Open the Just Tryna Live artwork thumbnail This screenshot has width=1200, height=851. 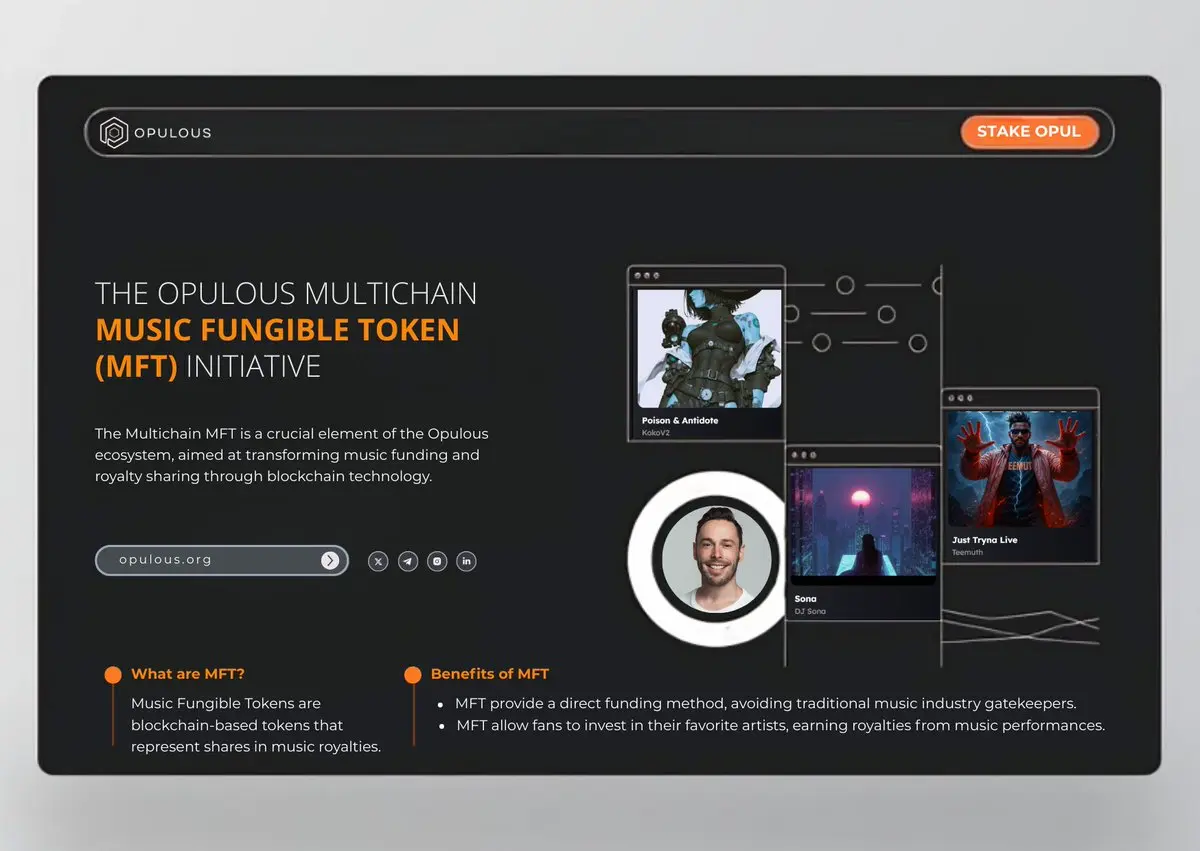[1020, 469]
